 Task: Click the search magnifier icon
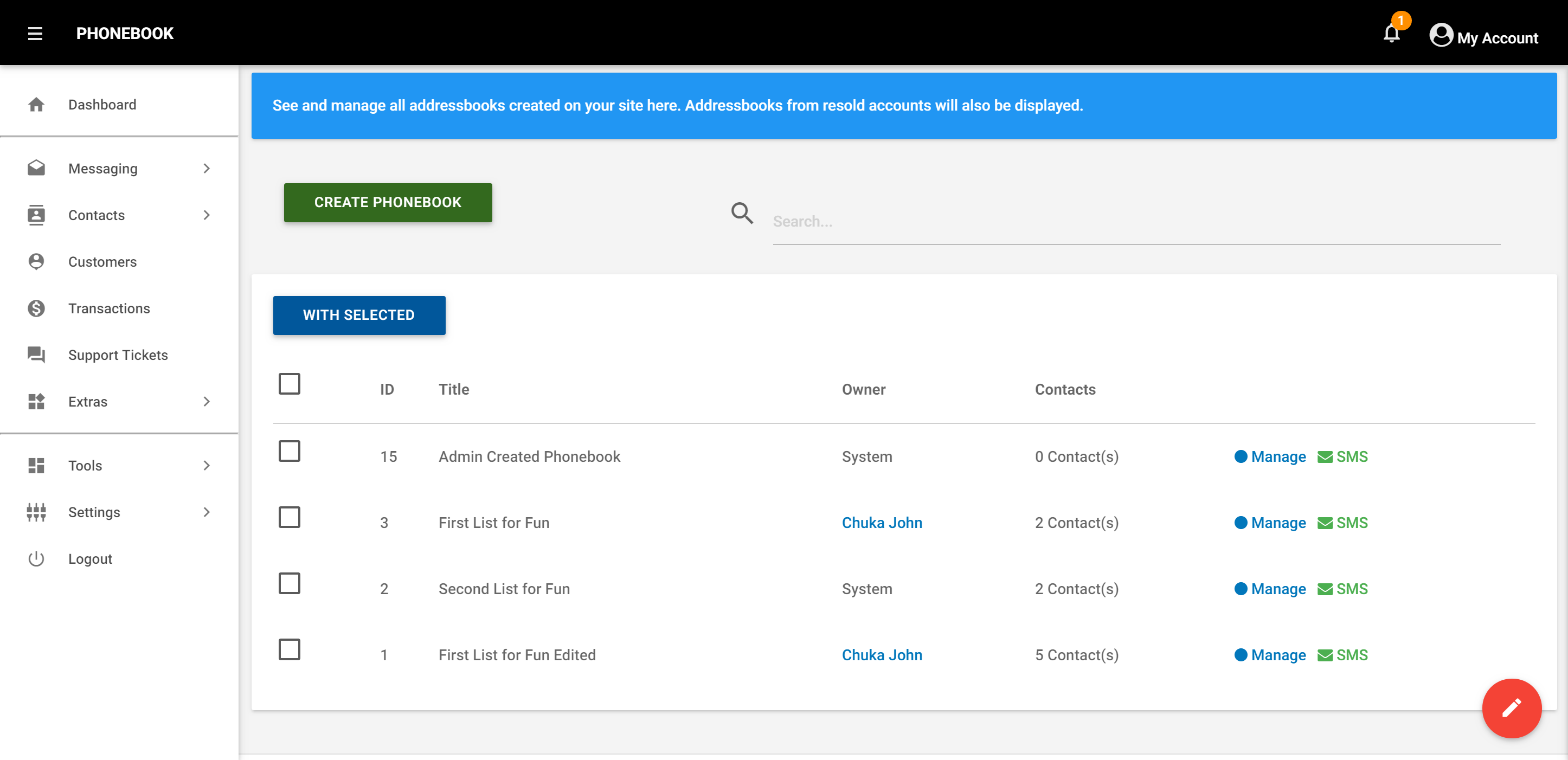click(x=742, y=213)
